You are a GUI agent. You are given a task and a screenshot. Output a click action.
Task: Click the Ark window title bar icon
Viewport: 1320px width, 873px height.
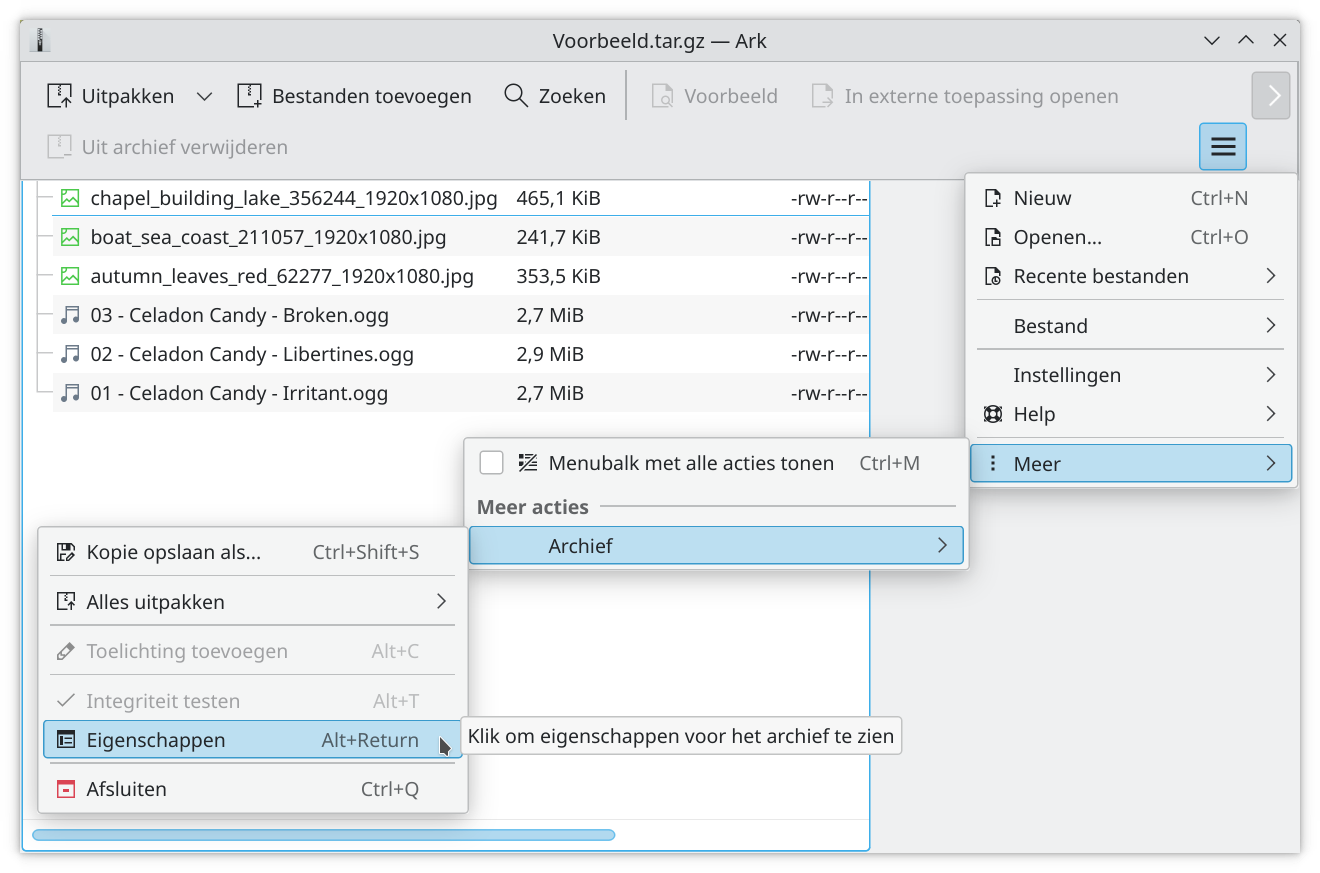pos(41,41)
